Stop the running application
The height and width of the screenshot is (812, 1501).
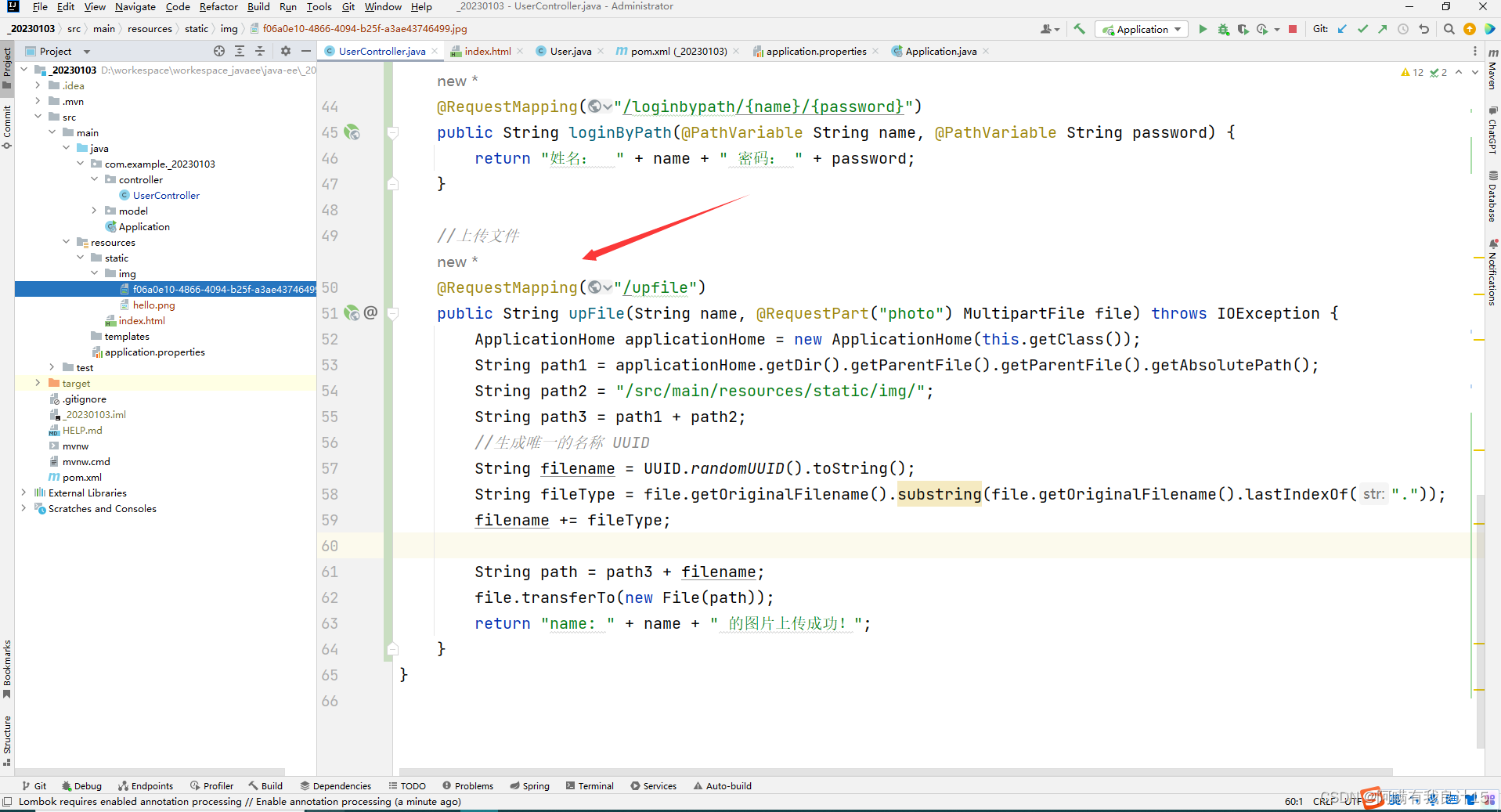point(1293,29)
